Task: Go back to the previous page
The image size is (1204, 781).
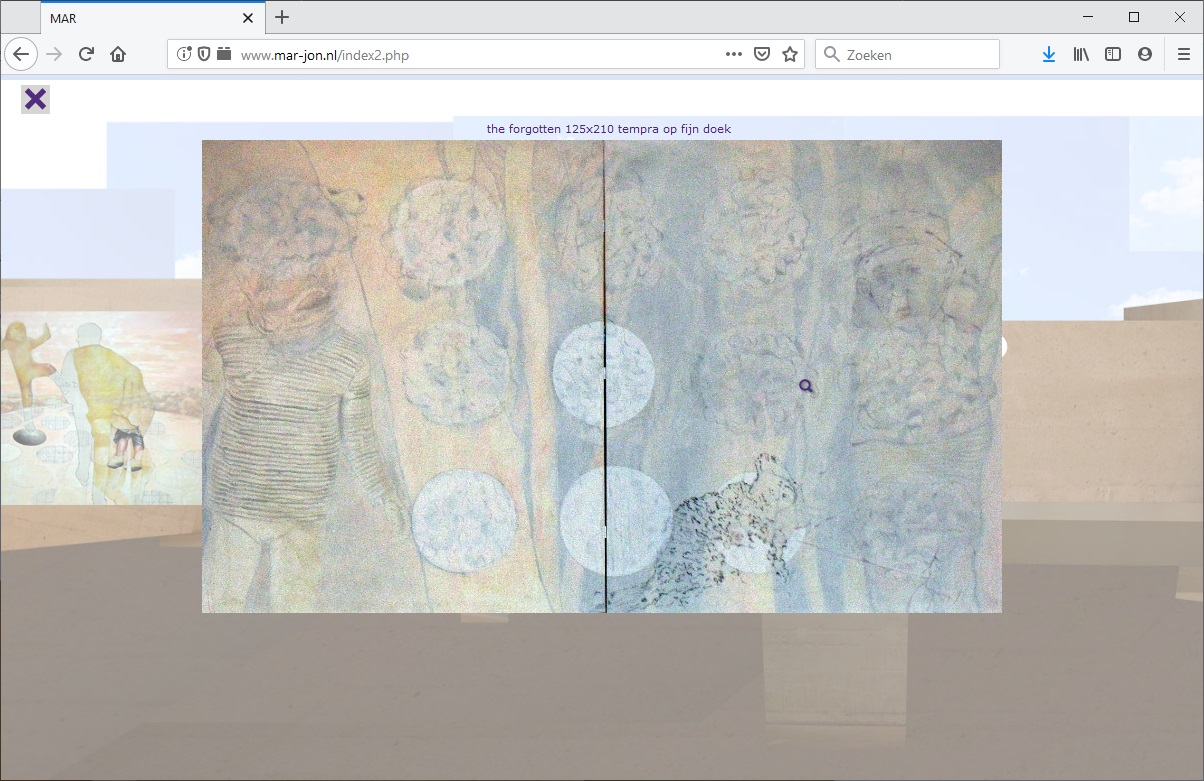Action: click(21, 55)
